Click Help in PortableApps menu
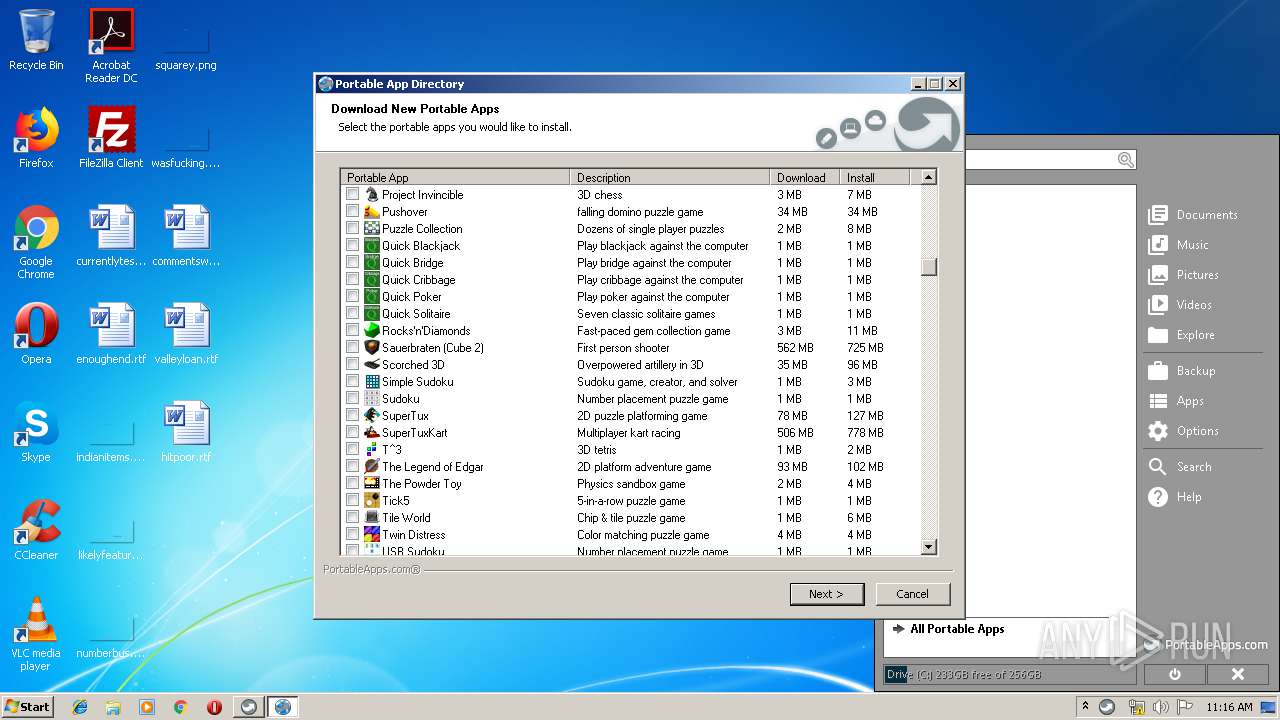Viewport: 1280px width, 720px height. [x=1175, y=497]
